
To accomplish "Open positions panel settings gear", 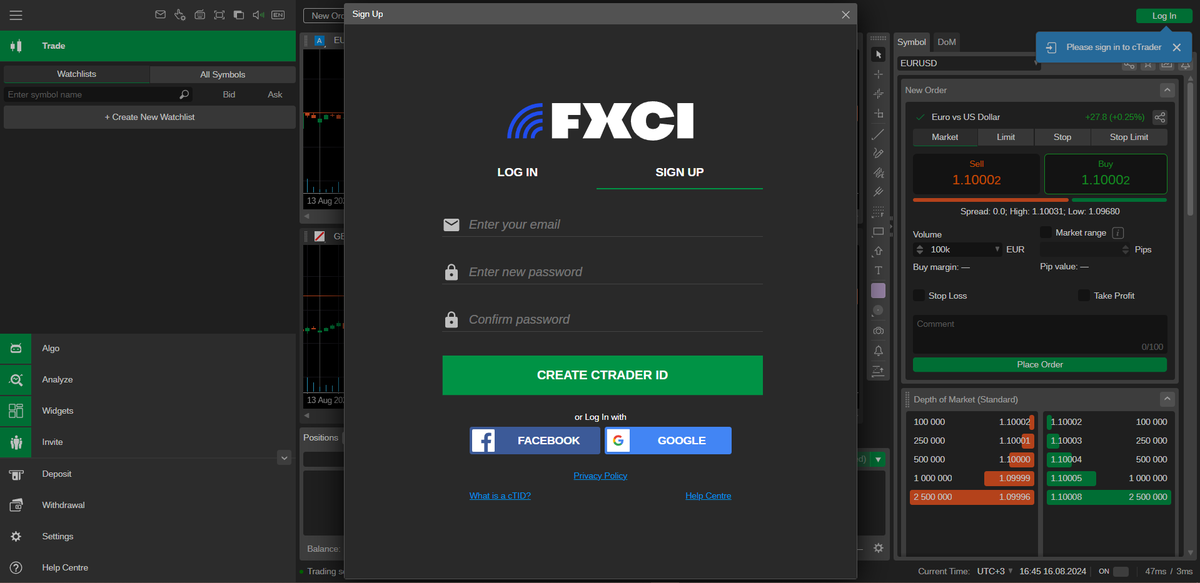I will click(x=878, y=548).
